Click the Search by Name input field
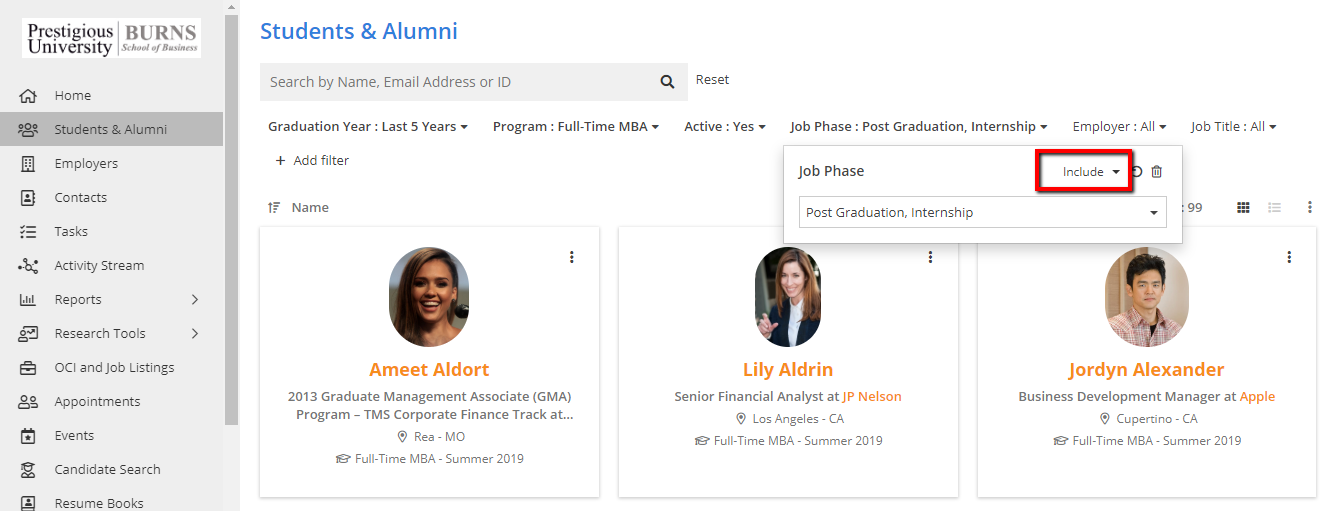Viewport: 1336px width, 511px height. pos(455,82)
